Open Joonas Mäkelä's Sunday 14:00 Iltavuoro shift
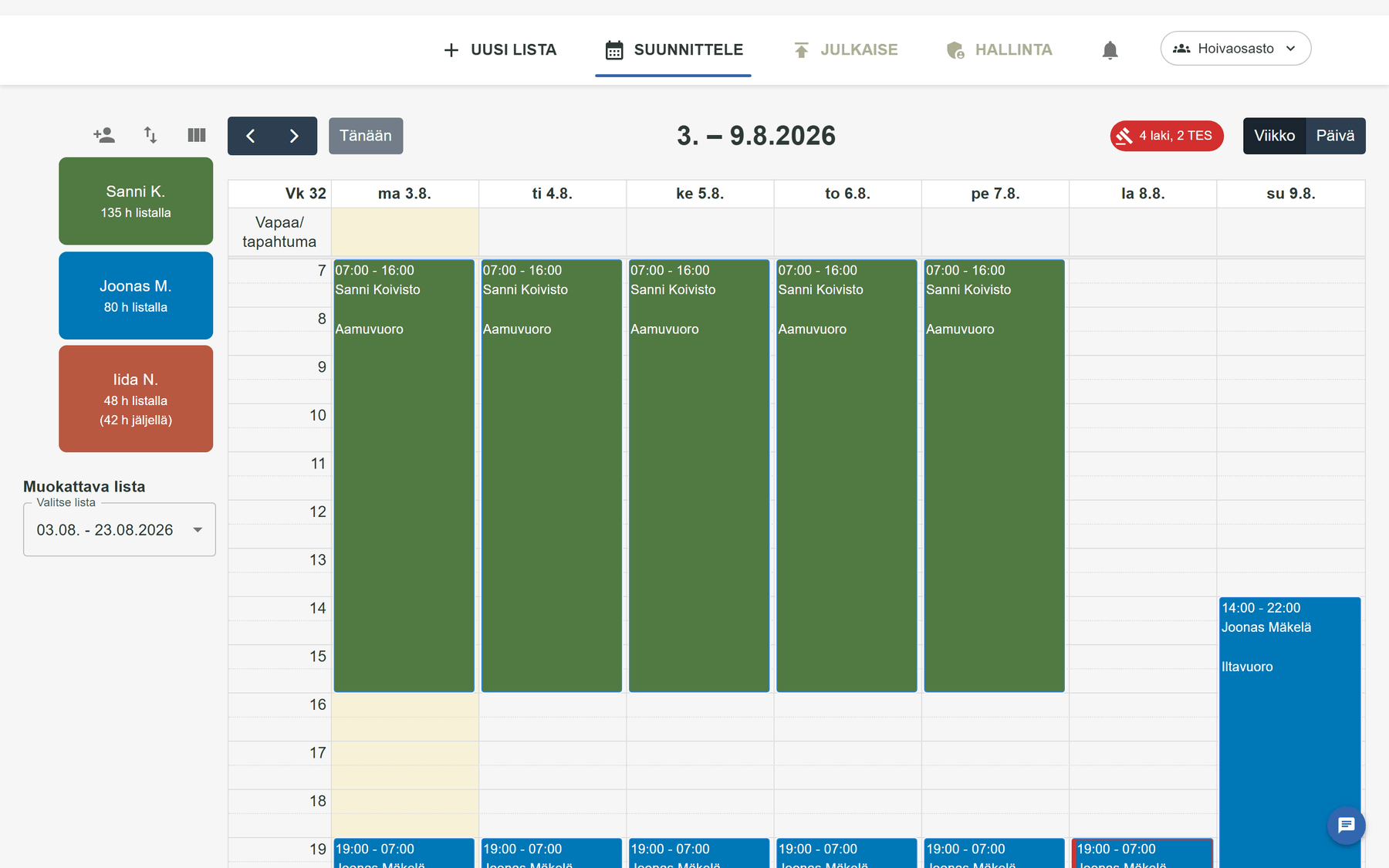 pyautogui.click(x=1290, y=732)
